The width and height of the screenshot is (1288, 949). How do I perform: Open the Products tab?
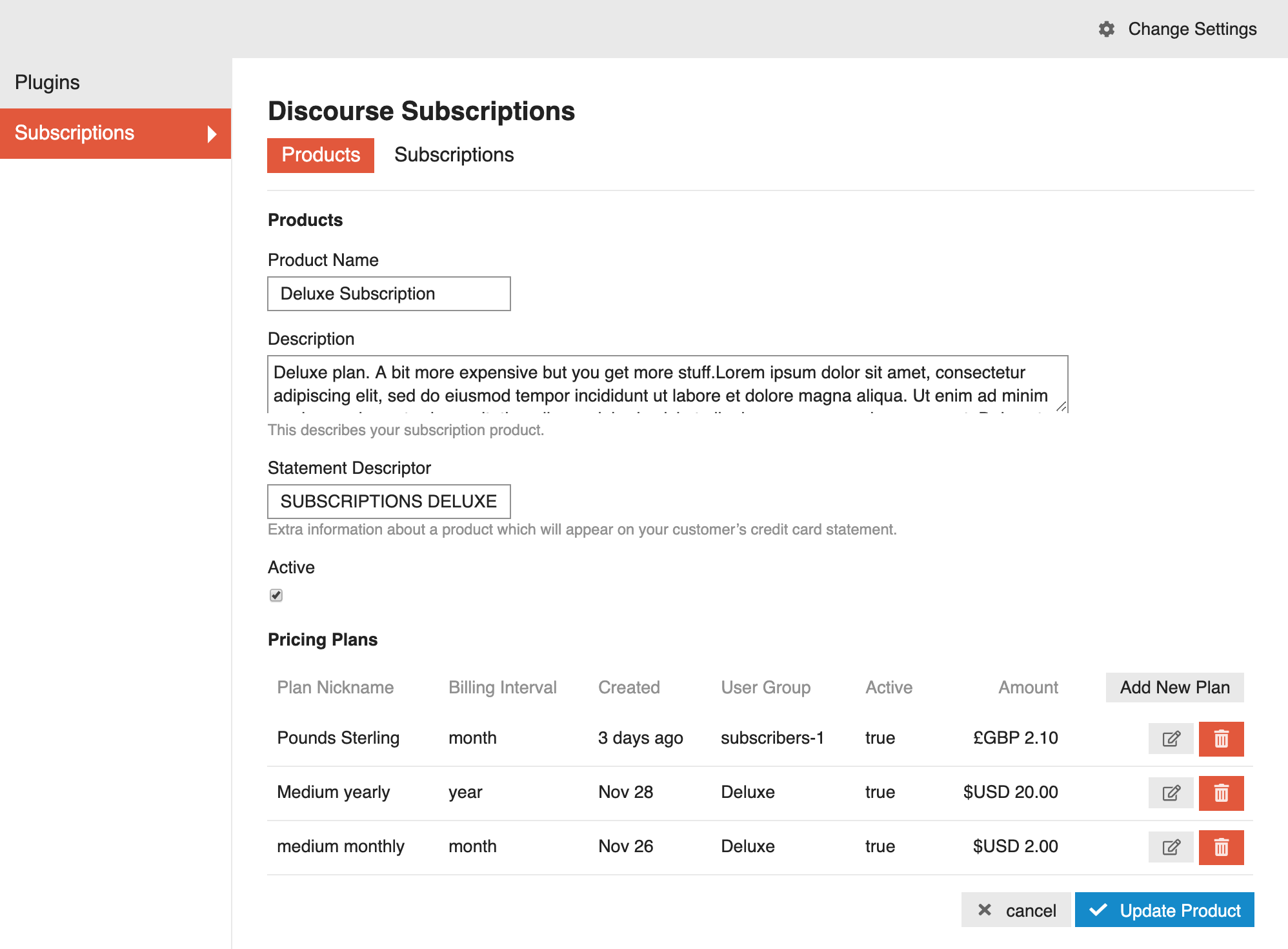(321, 155)
